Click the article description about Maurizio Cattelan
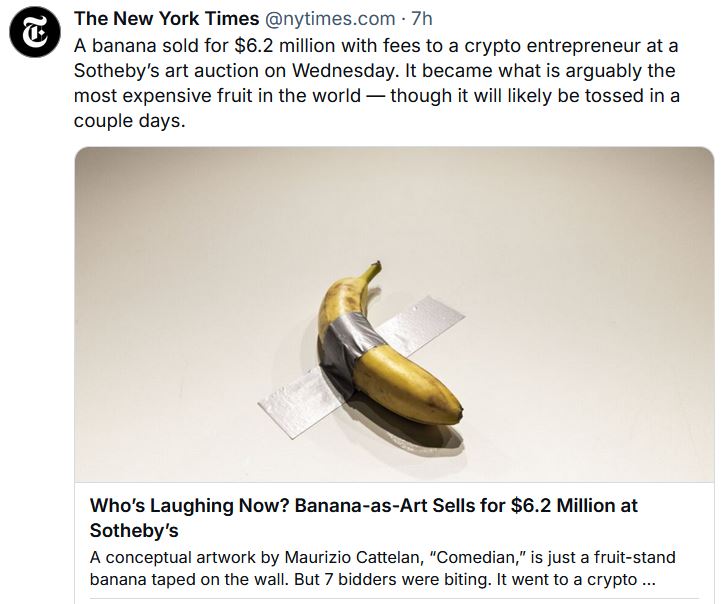Viewport: 721px width, 604px height. coord(382,568)
